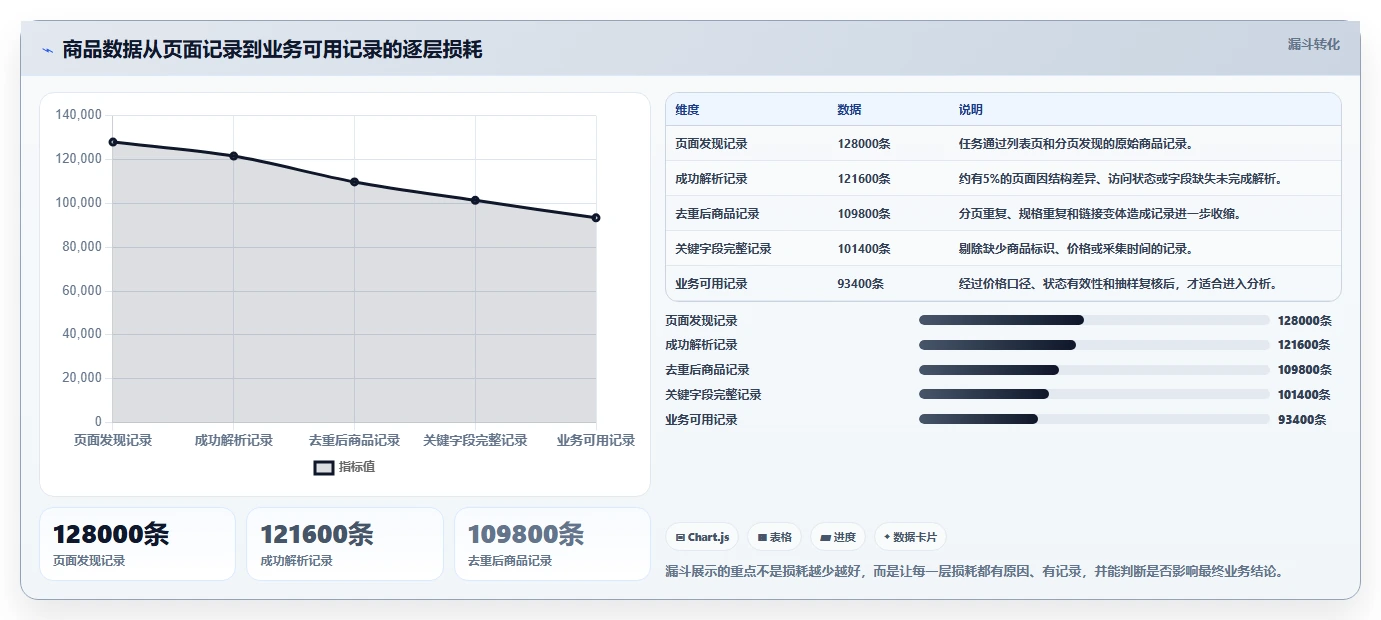Image resolution: width=1381 pixels, height=620 pixels.
Task: Click the description starting 约有5%的页面
Action: (1121, 179)
